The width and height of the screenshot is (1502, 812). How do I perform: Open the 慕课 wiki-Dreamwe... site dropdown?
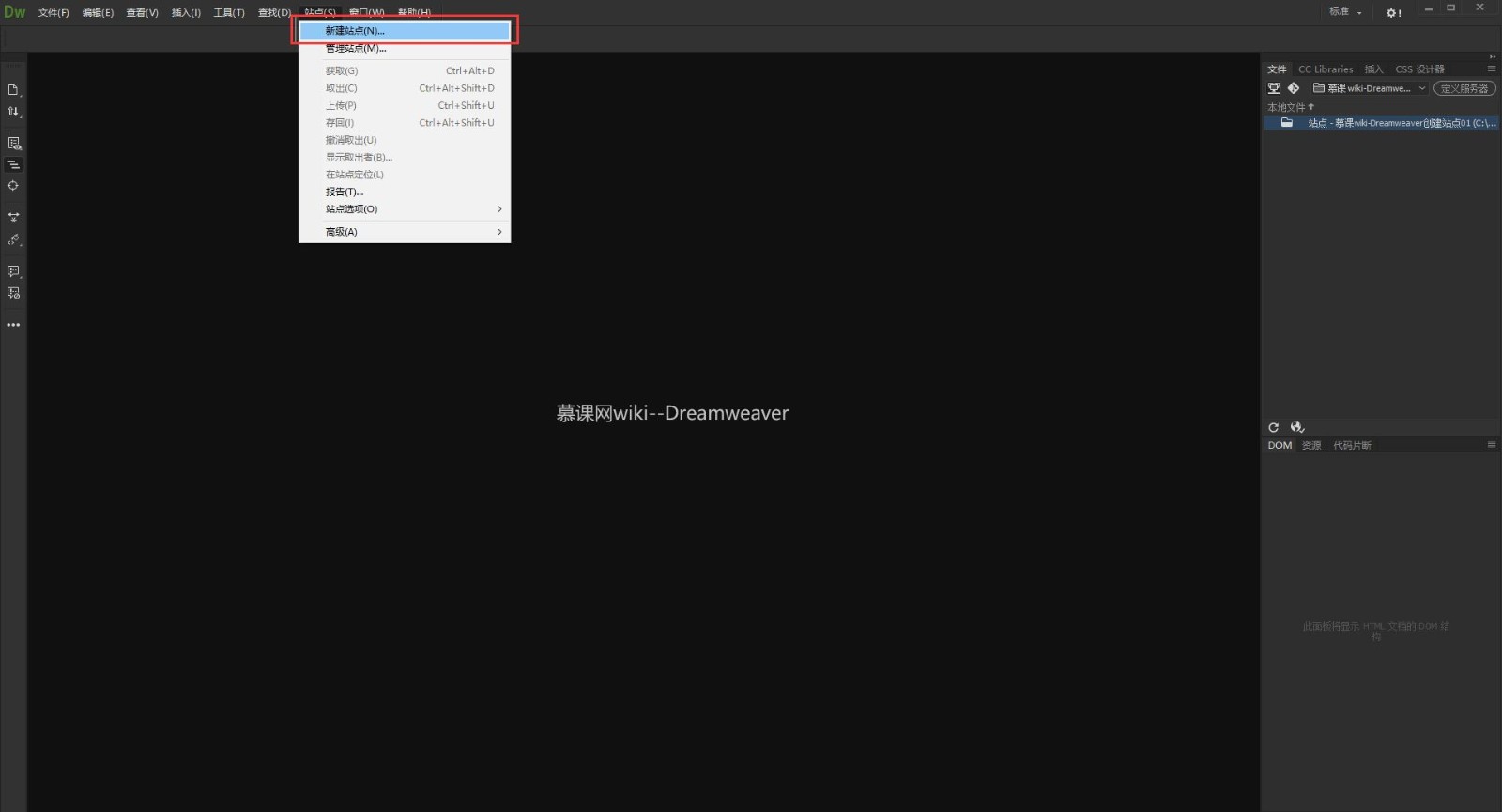[1370, 88]
